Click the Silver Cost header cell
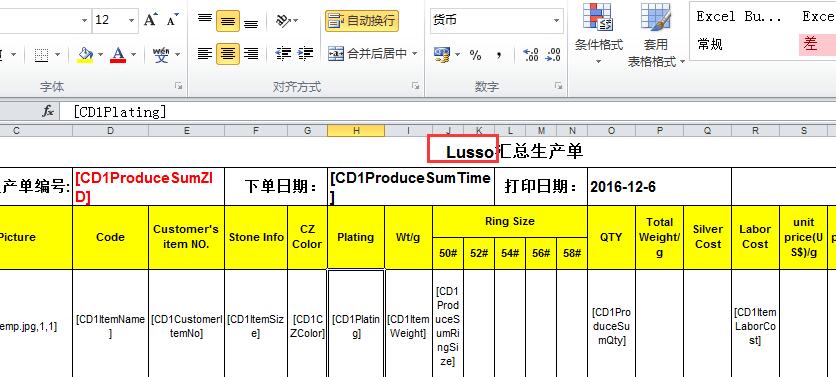836x377 pixels. (x=708, y=237)
